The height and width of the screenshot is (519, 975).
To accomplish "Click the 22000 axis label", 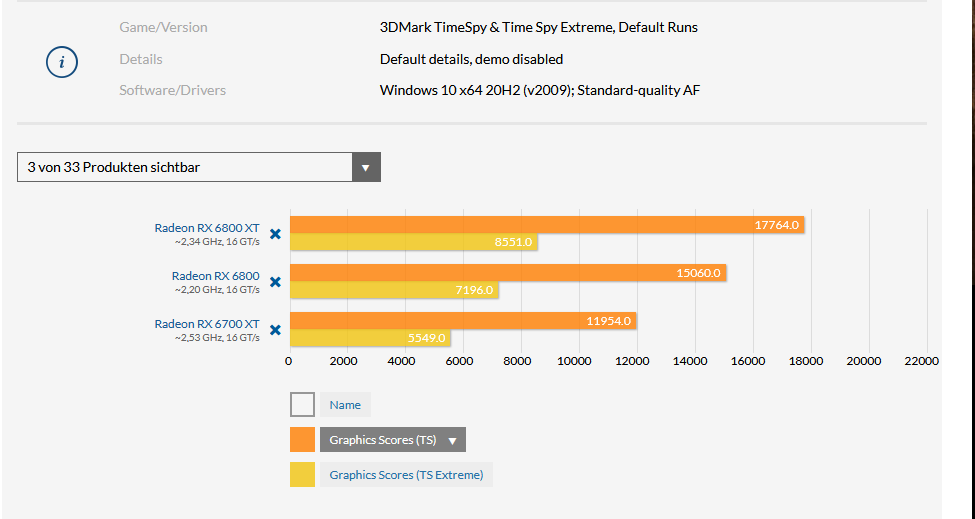I will click(922, 361).
